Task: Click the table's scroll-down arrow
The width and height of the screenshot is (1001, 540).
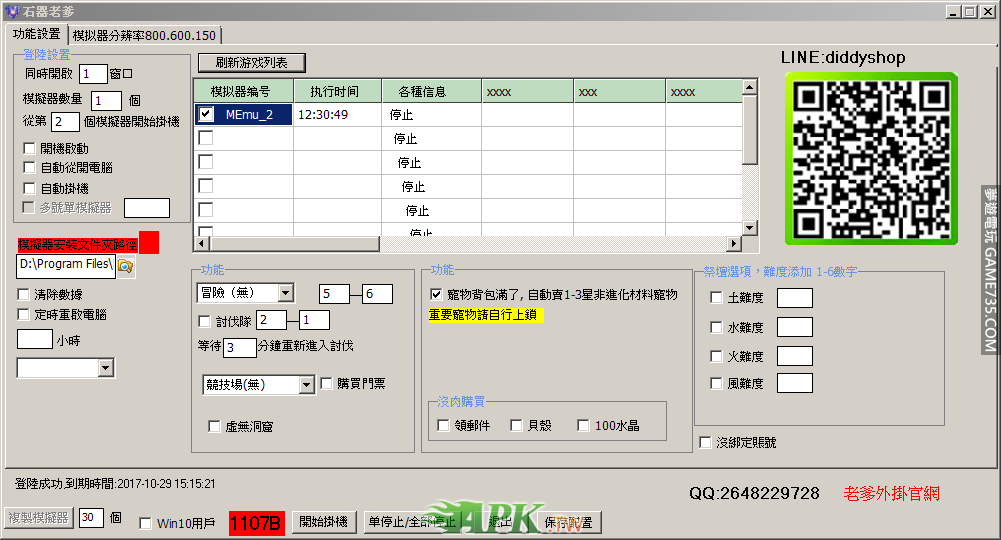Action: [x=750, y=228]
